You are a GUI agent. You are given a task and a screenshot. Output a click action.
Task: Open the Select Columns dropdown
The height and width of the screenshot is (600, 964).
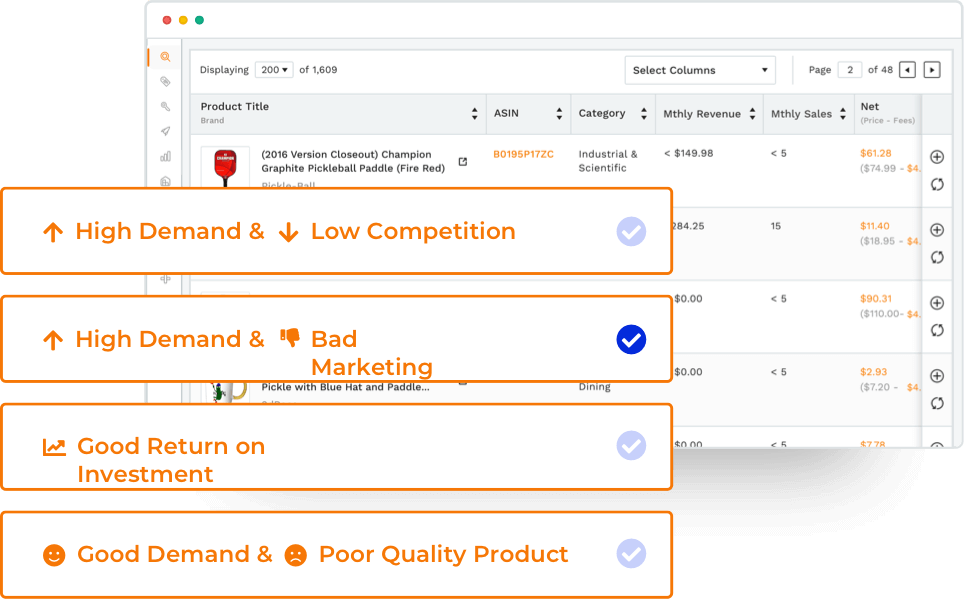coord(700,70)
